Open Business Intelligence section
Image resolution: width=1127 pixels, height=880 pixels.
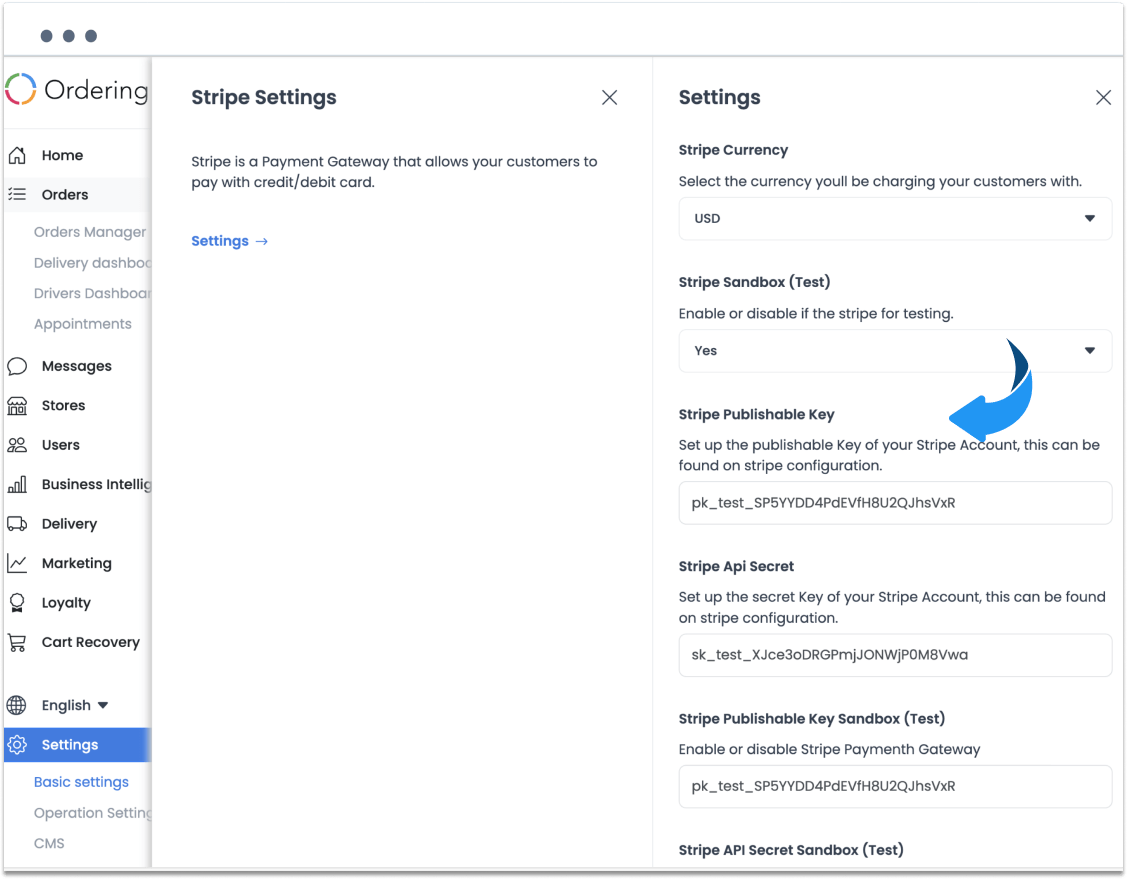tap(96, 485)
